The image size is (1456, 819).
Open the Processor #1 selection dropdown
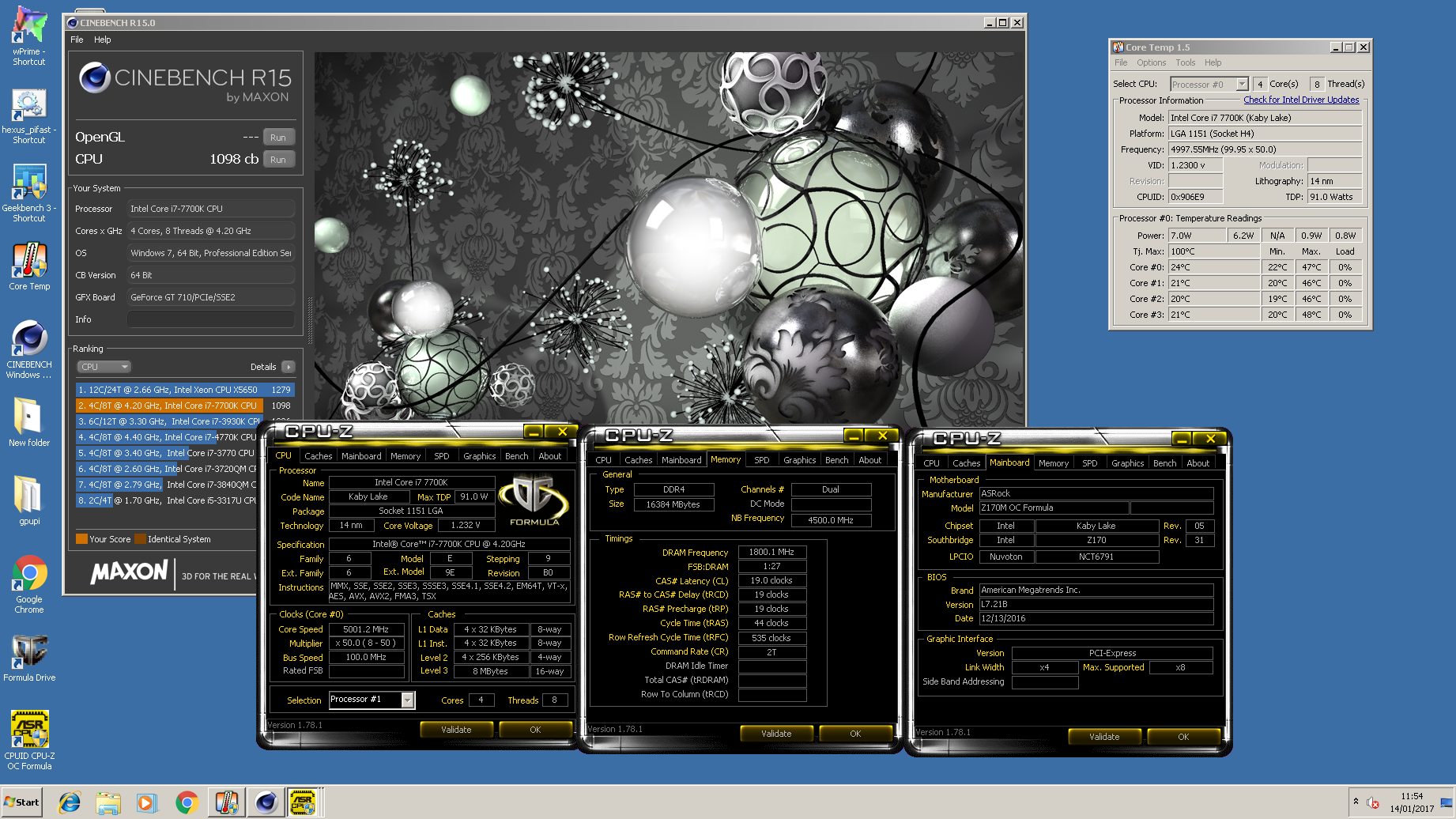[x=372, y=700]
